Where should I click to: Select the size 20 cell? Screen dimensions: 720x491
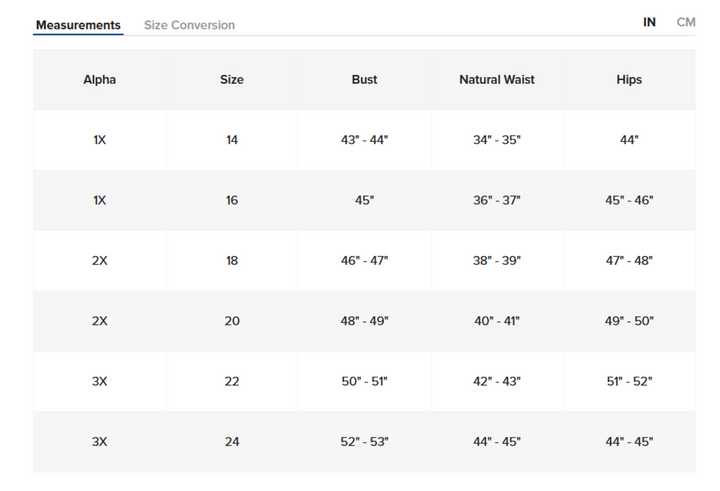click(232, 321)
